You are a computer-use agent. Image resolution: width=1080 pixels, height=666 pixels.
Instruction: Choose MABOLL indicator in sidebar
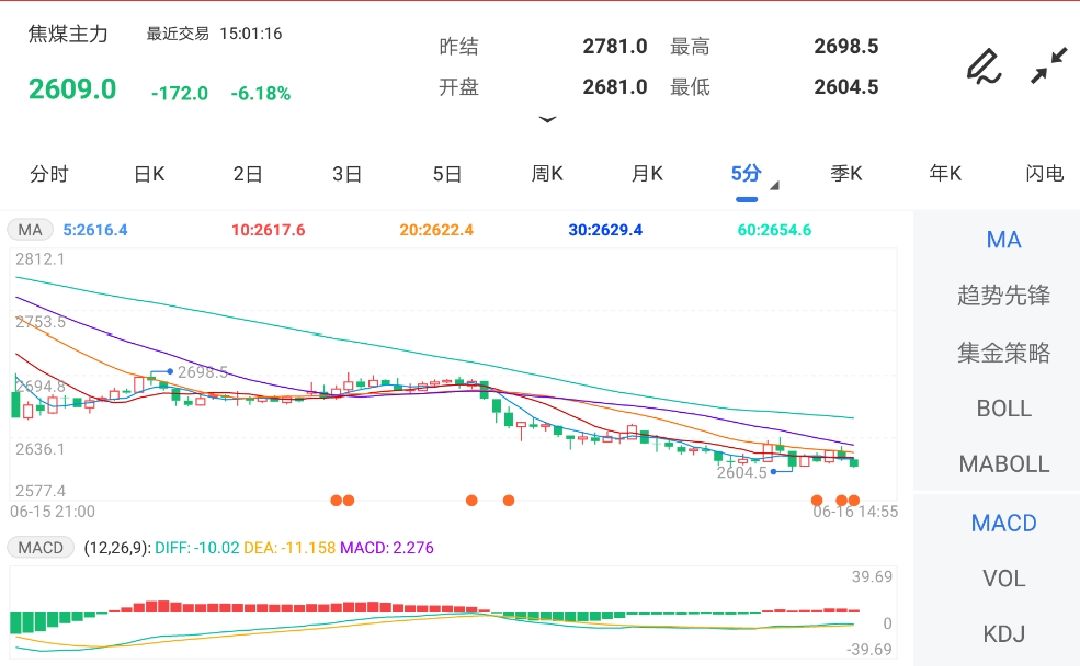click(x=1004, y=464)
